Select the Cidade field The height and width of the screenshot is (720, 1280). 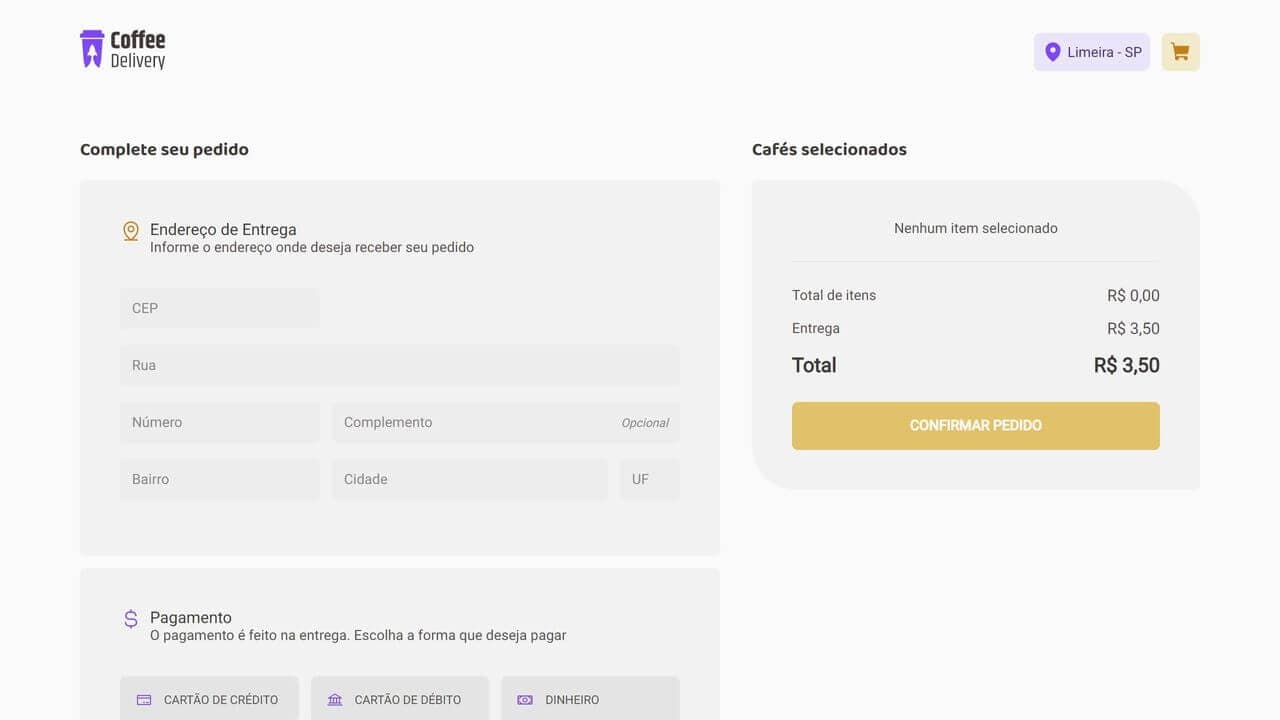pyautogui.click(x=469, y=479)
